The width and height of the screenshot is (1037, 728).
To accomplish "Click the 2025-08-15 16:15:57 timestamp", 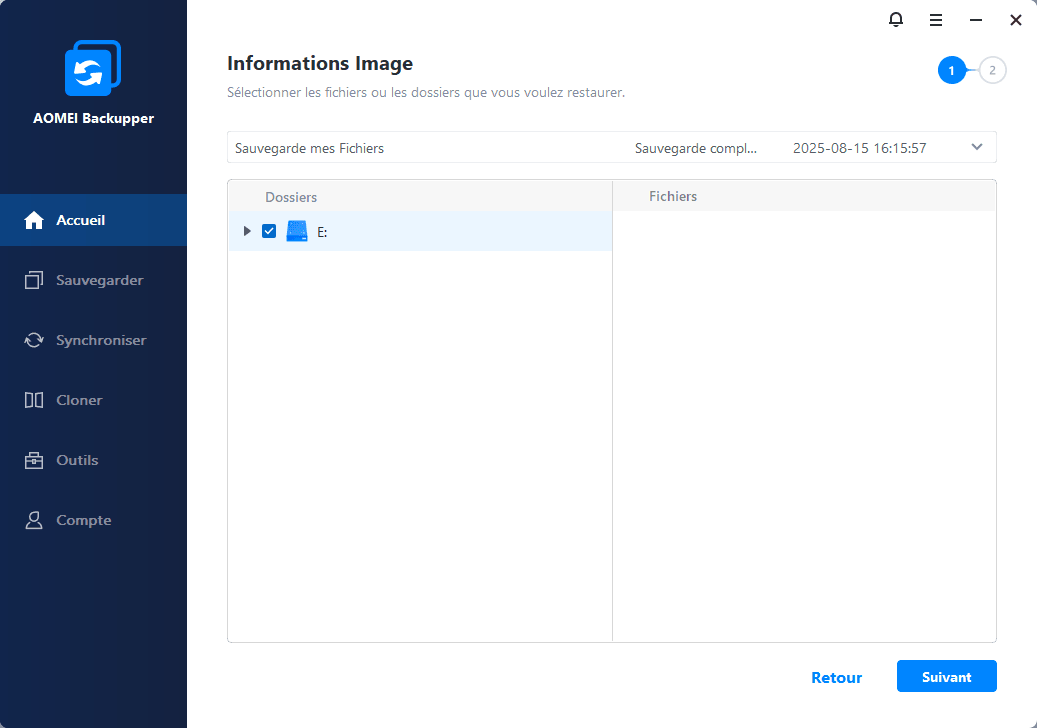I will coord(860,148).
